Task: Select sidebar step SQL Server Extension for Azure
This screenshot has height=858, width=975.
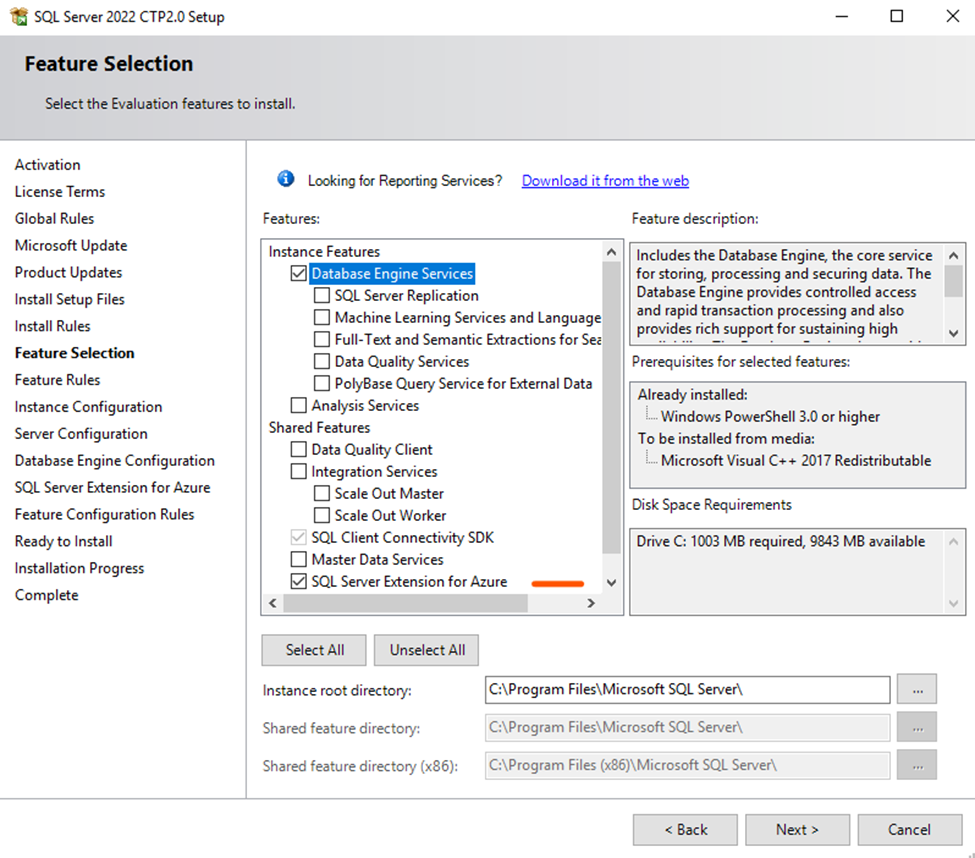Action: [113, 487]
